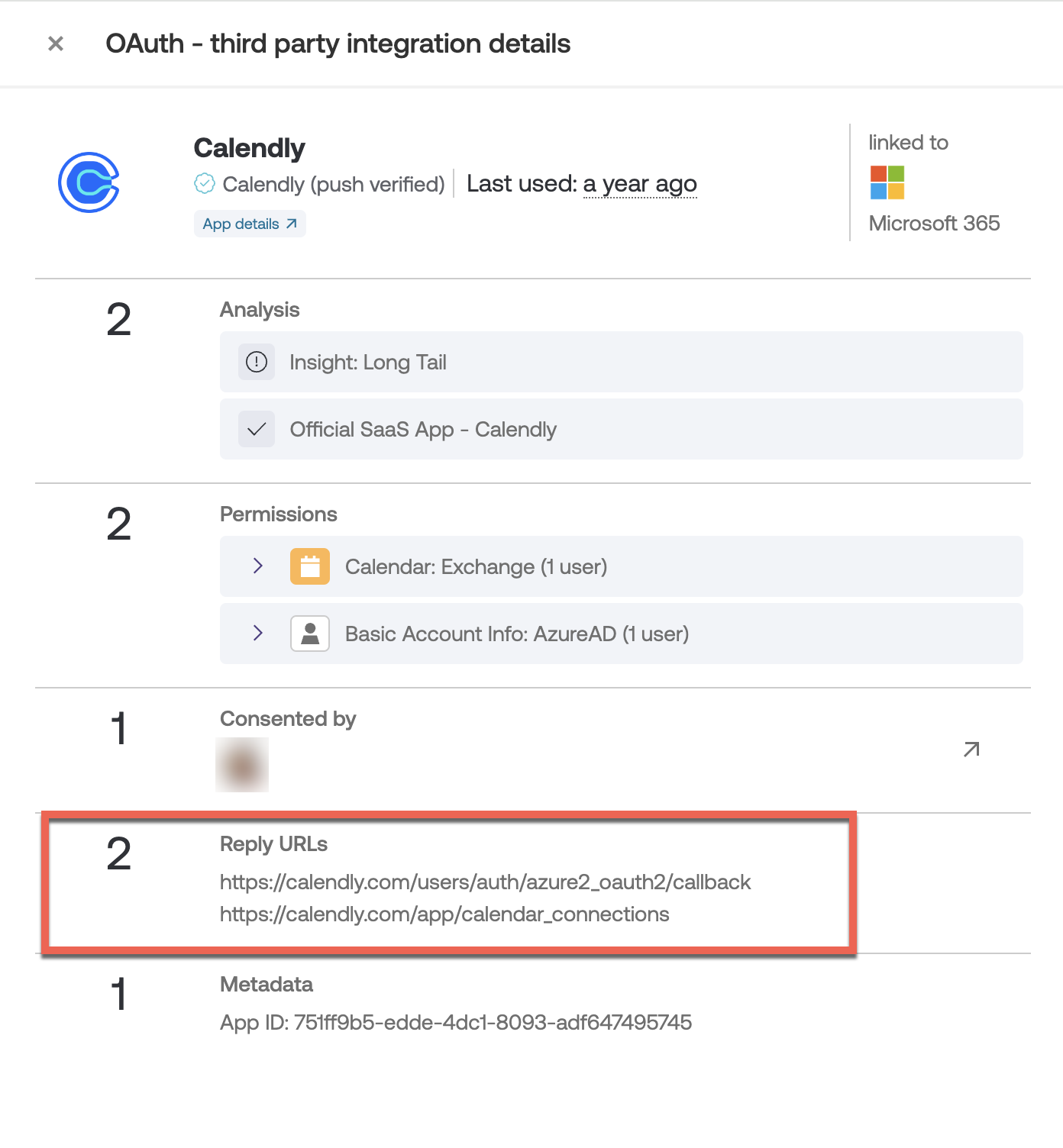The image size is (1063, 1148).
Task: Click the Microsoft 365 label
Action: [x=934, y=224]
